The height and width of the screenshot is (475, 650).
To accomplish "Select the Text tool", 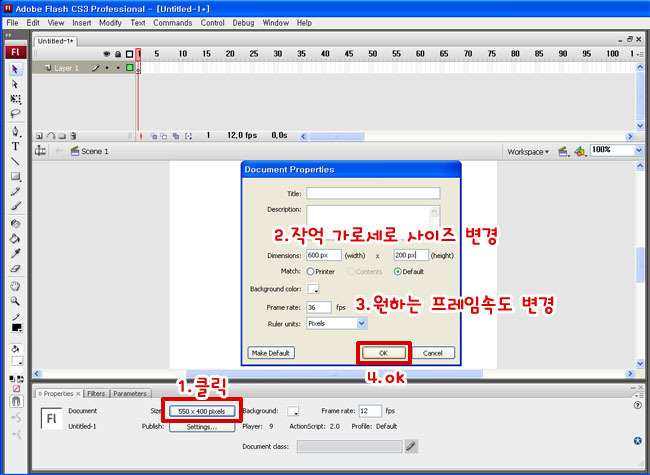I will point(15,146).
